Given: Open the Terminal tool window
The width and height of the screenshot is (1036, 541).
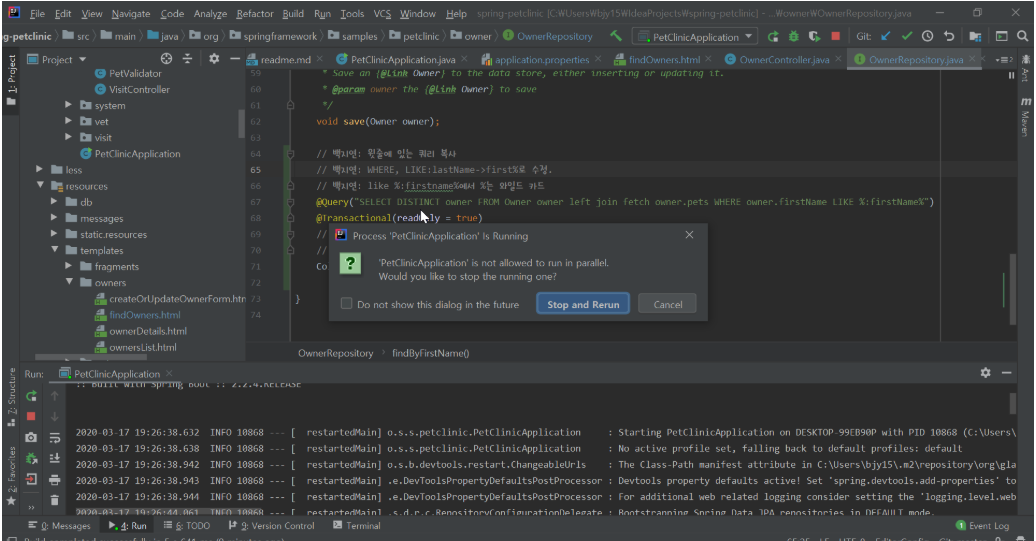Looking at the screenshot, I should click(357, 526).
